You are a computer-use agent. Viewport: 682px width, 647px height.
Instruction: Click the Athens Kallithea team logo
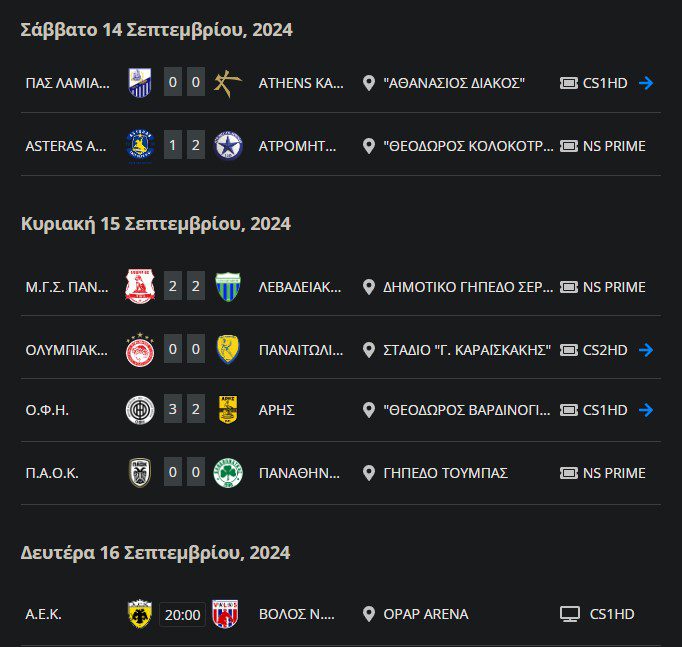click(227, 83)
